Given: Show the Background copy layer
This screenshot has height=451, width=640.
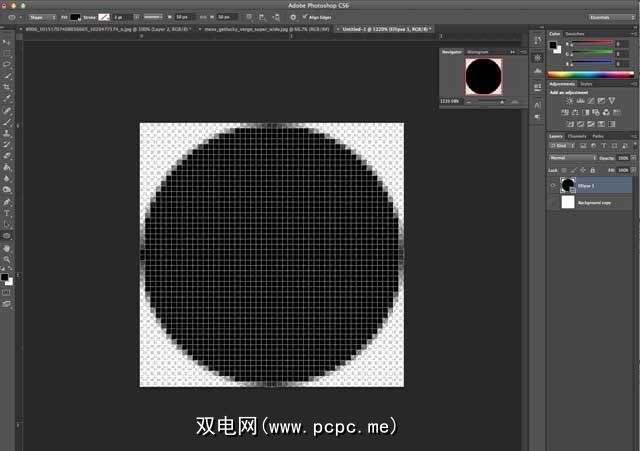Looking at the screenshot, I should (552, 202).
